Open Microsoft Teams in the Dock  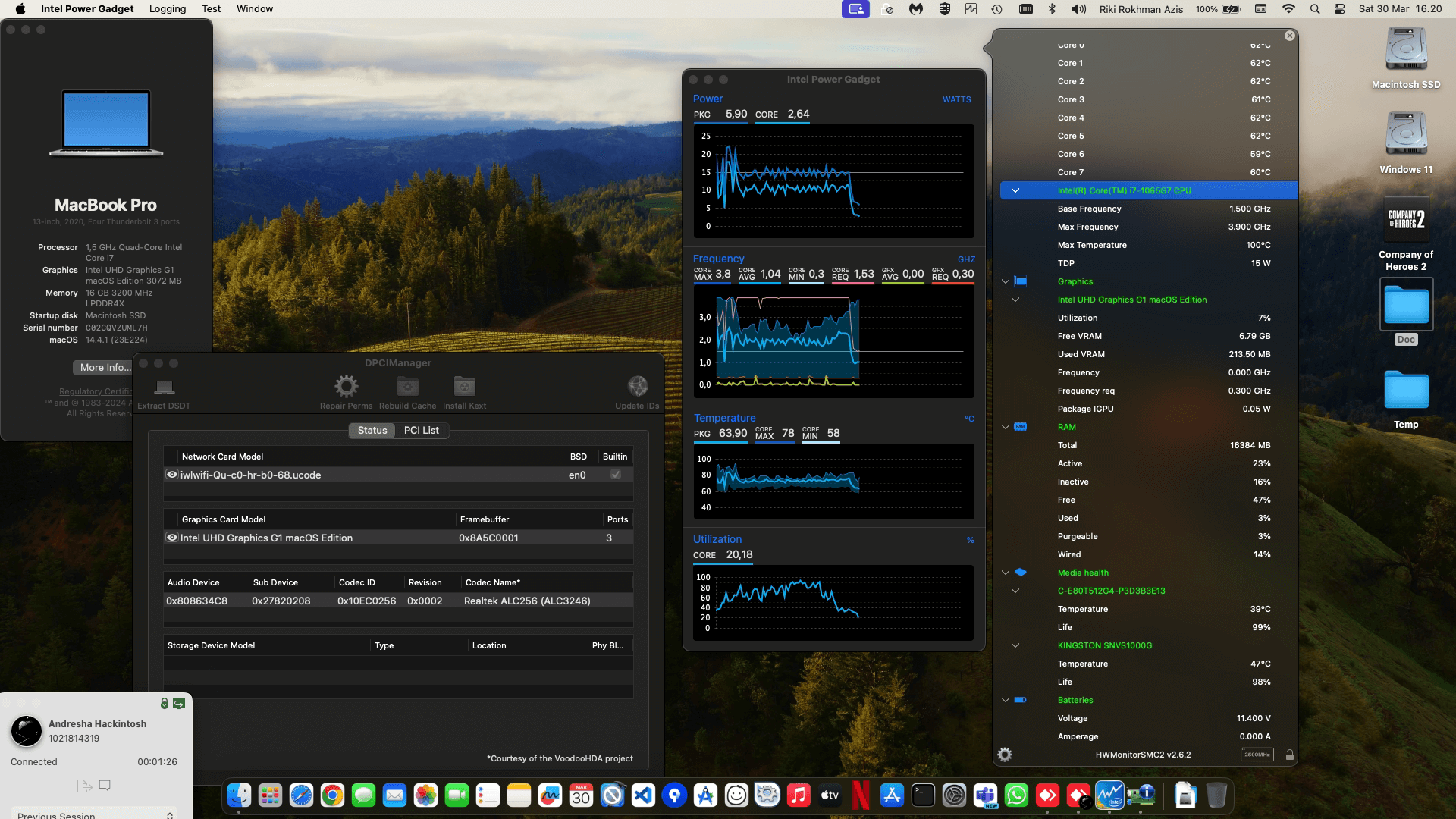[985, 795]
